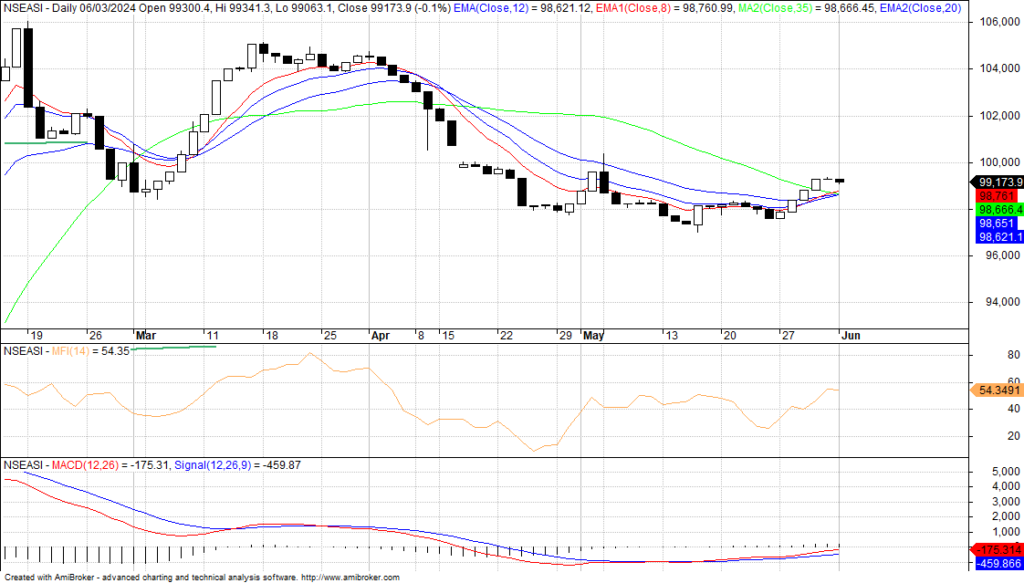Click the blue -459.866 Signal value tag
Screen dimensions: 1024x583
[x=999, y=564]
